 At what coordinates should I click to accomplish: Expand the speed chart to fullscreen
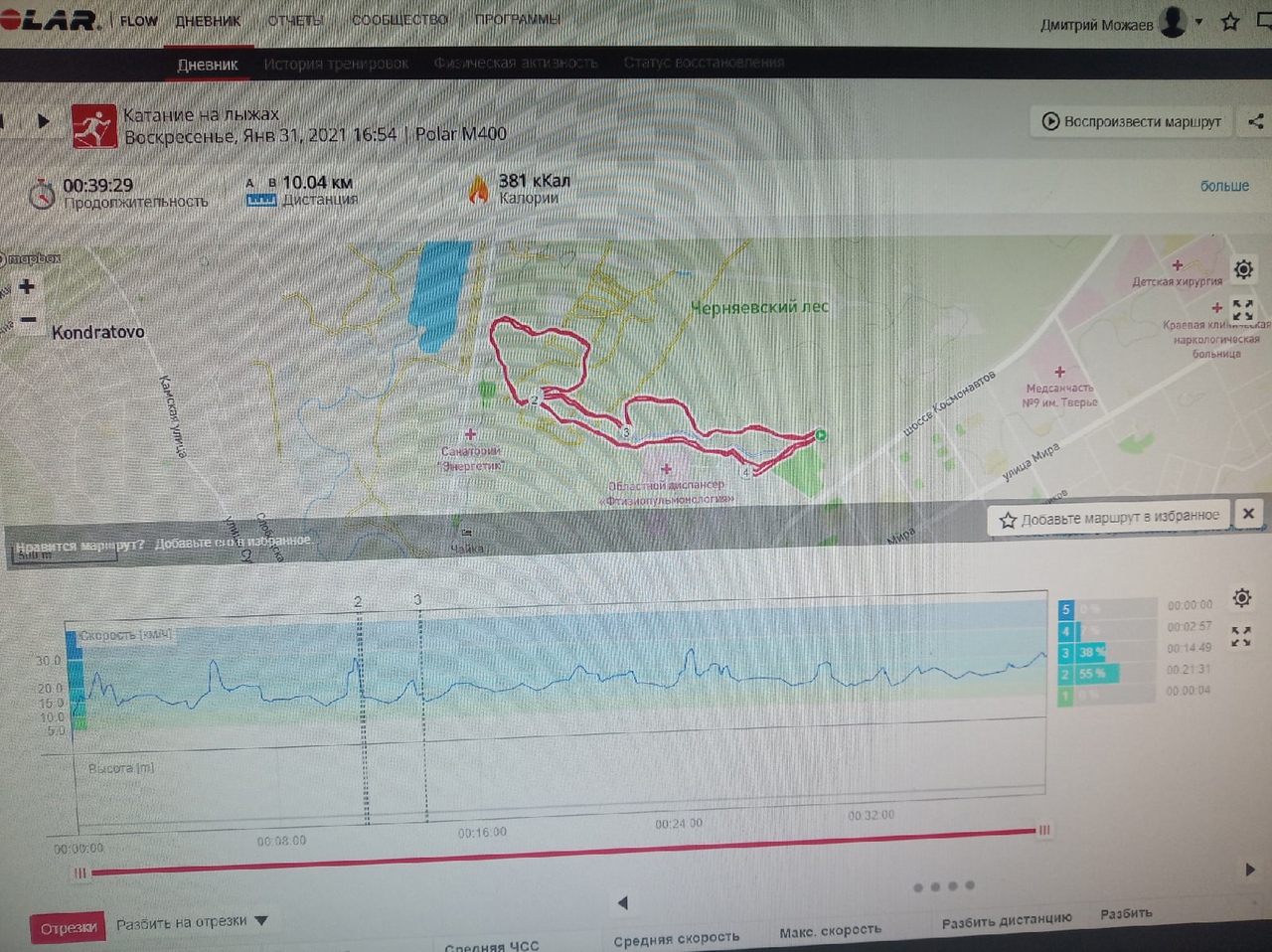coord(1241,636)
